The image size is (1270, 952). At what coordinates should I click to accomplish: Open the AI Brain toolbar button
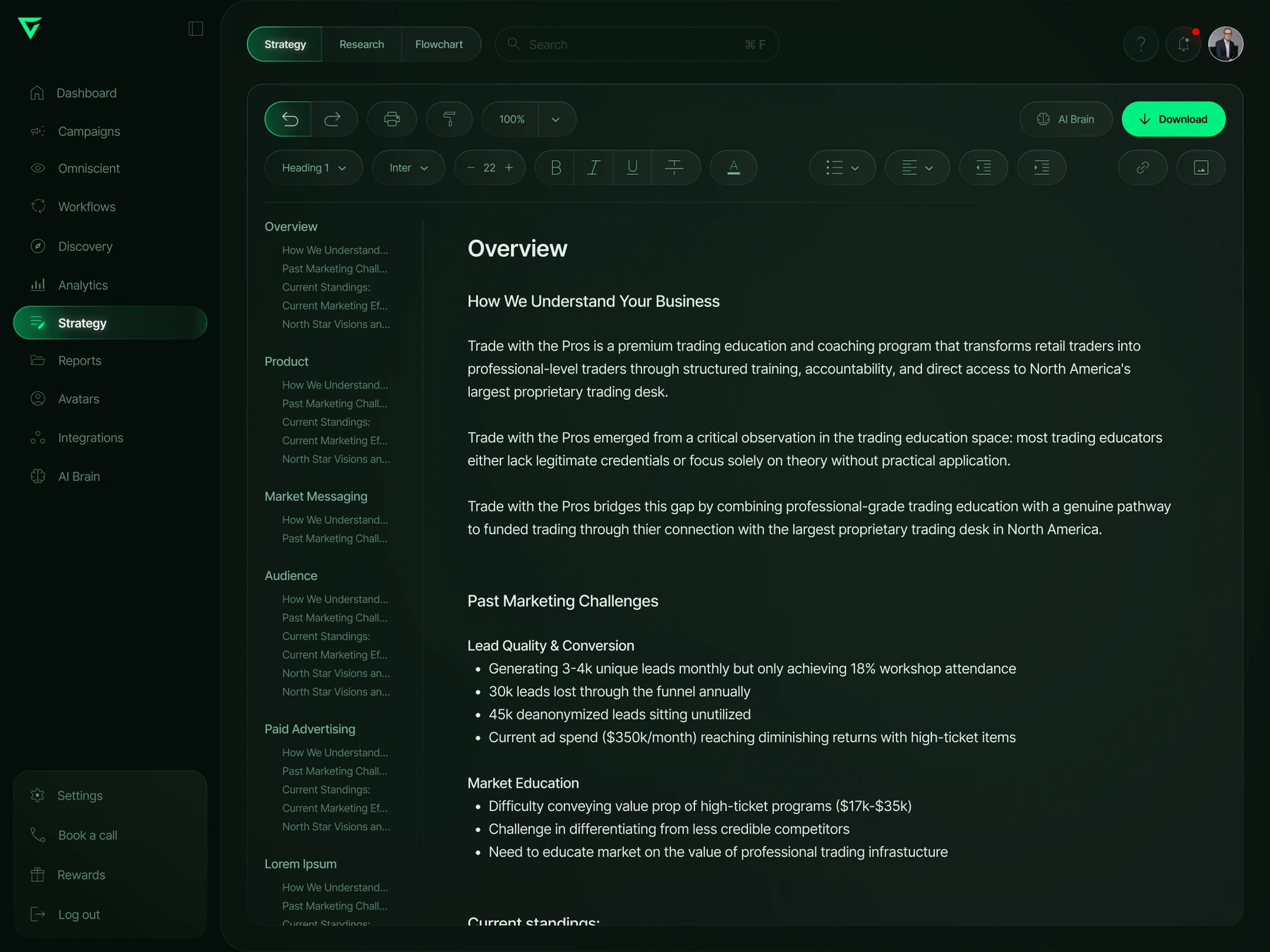click(x=1065, y=119)
